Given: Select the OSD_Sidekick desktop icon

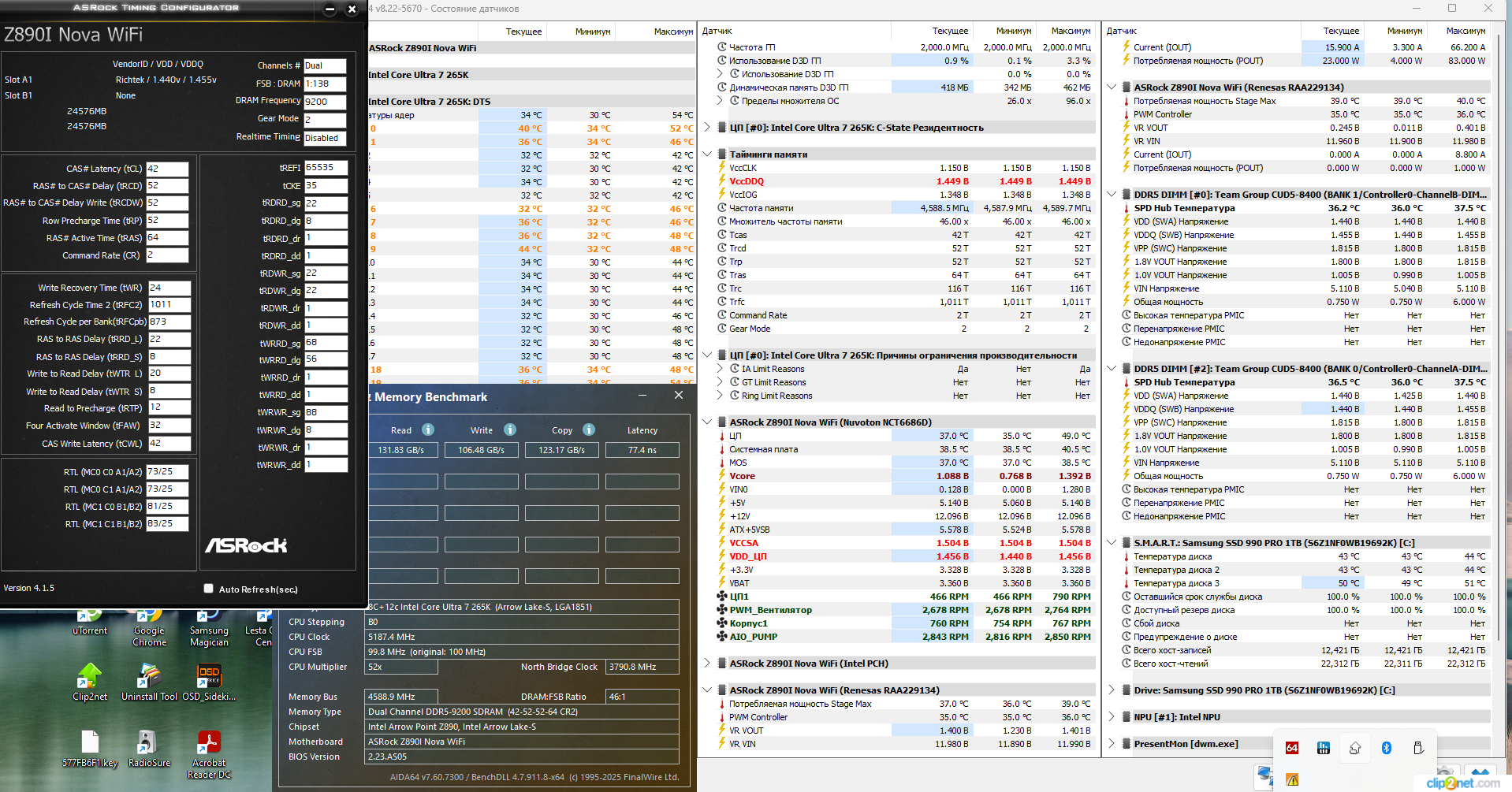Looking at the screenshot, I should (x=209, y=682).
